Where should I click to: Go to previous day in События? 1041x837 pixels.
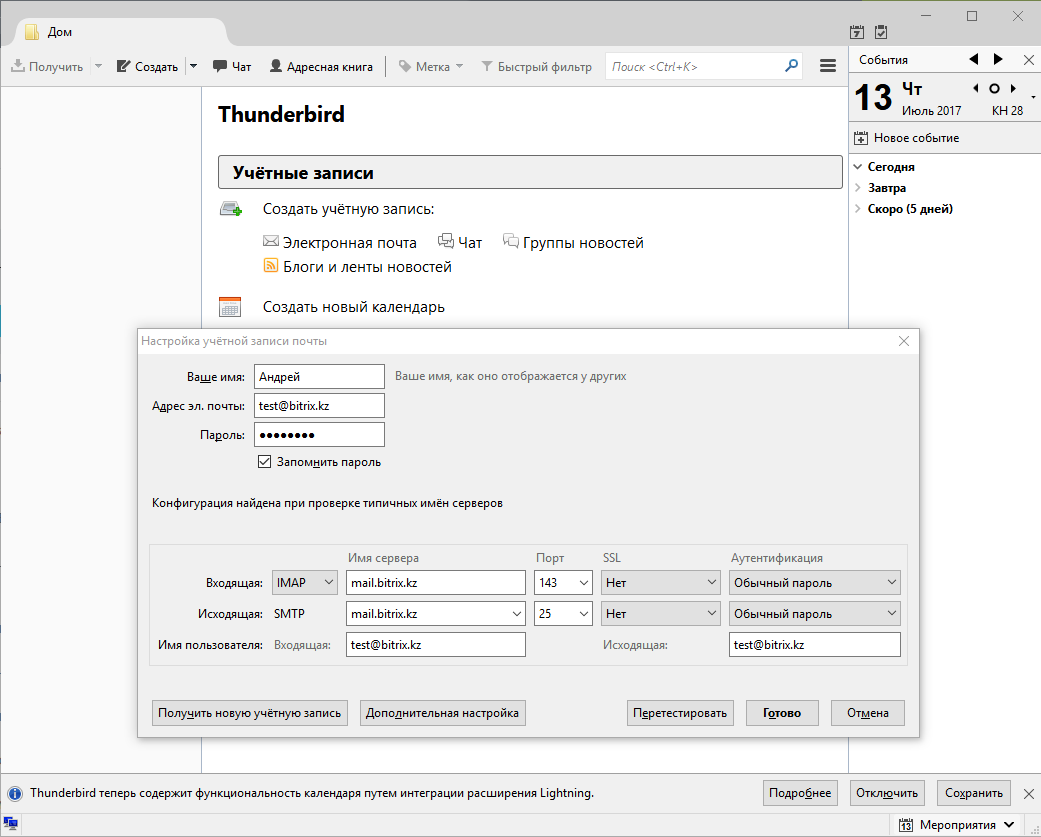click(x=974, y=59)
